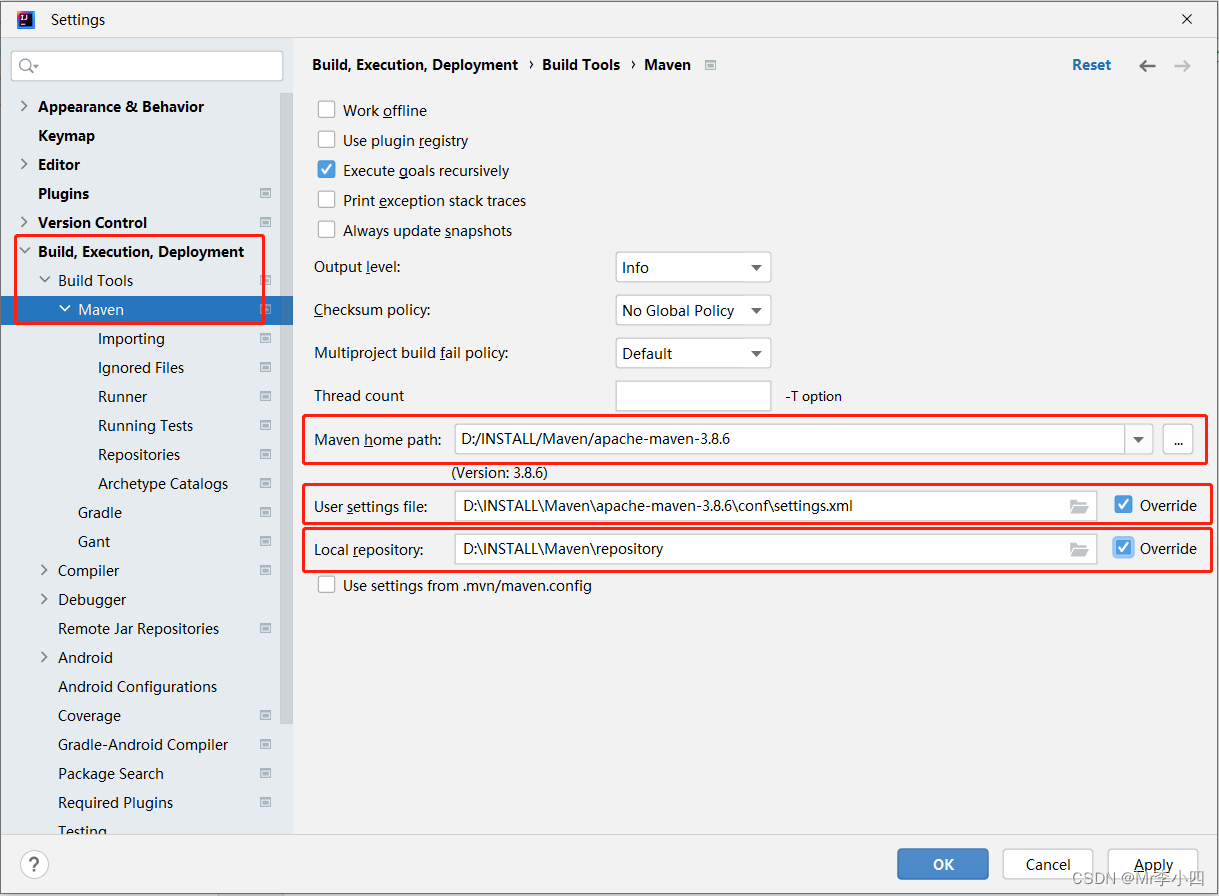Click the Thread count input field
Image resolution: width=1219 pixels, height=896 pixels.
[693, 396]
